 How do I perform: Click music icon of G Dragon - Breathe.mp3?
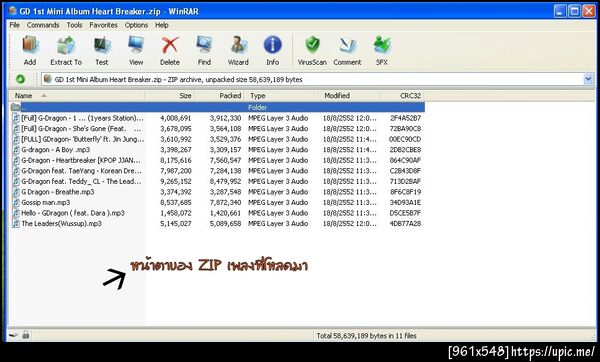click(16, 192)
